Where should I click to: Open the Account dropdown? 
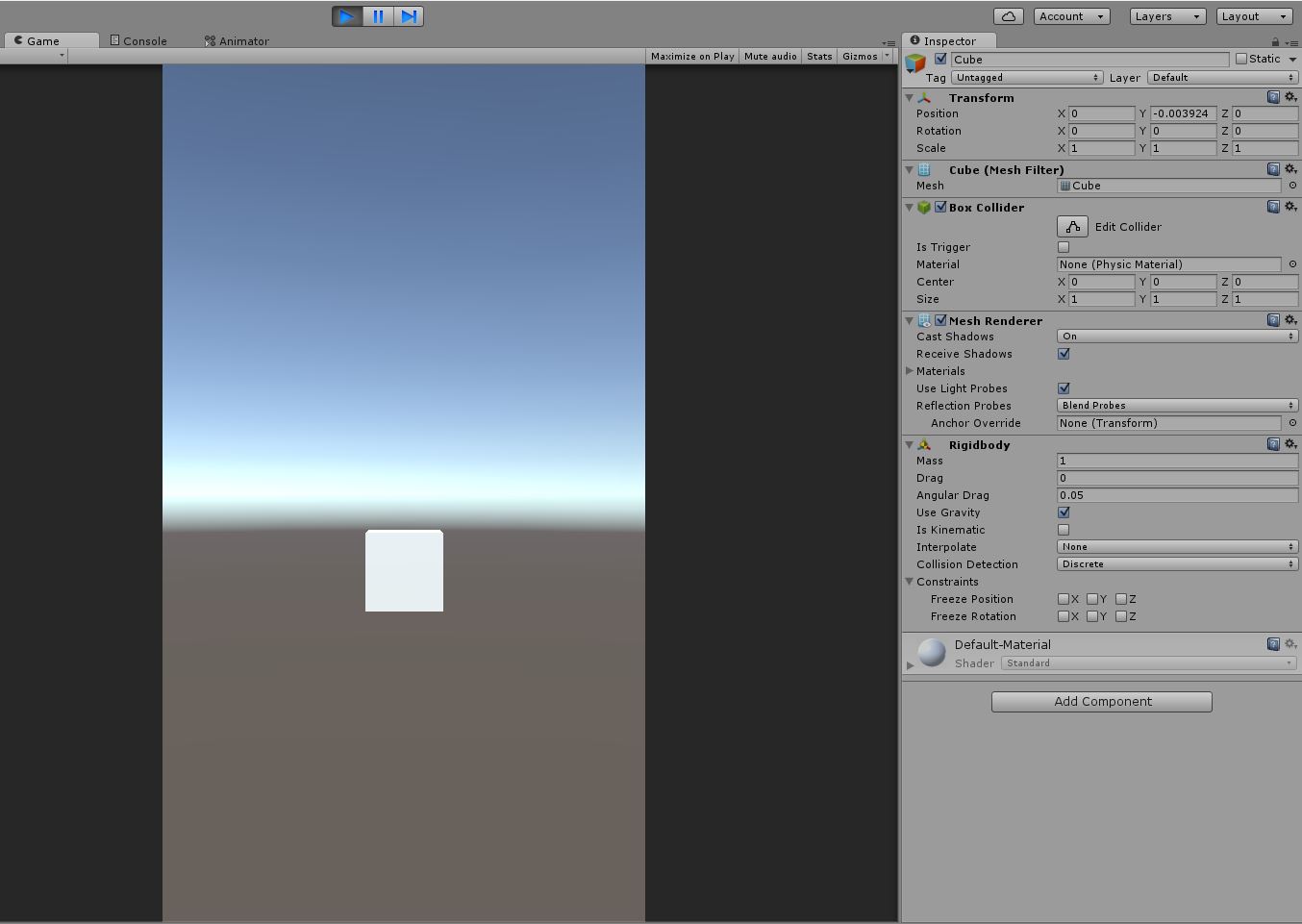(1072, 16)
